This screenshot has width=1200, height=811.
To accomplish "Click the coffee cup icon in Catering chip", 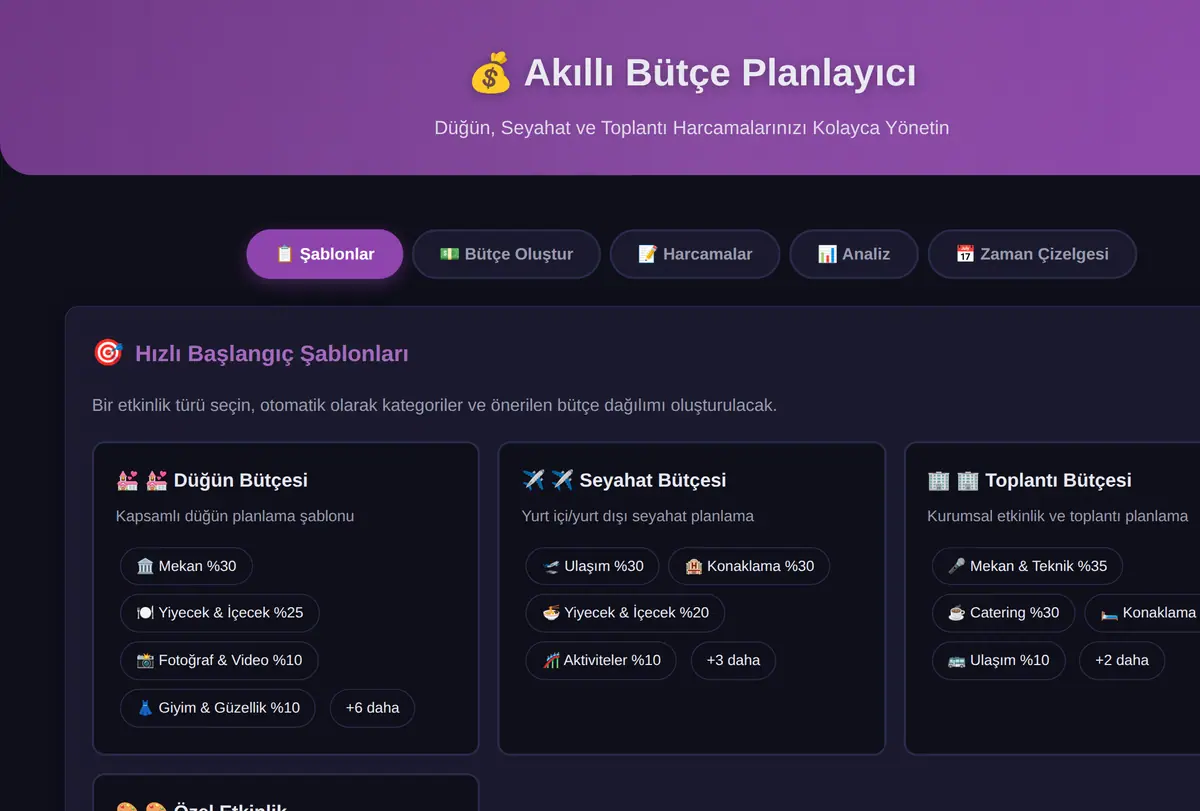I will pos(957,613).
